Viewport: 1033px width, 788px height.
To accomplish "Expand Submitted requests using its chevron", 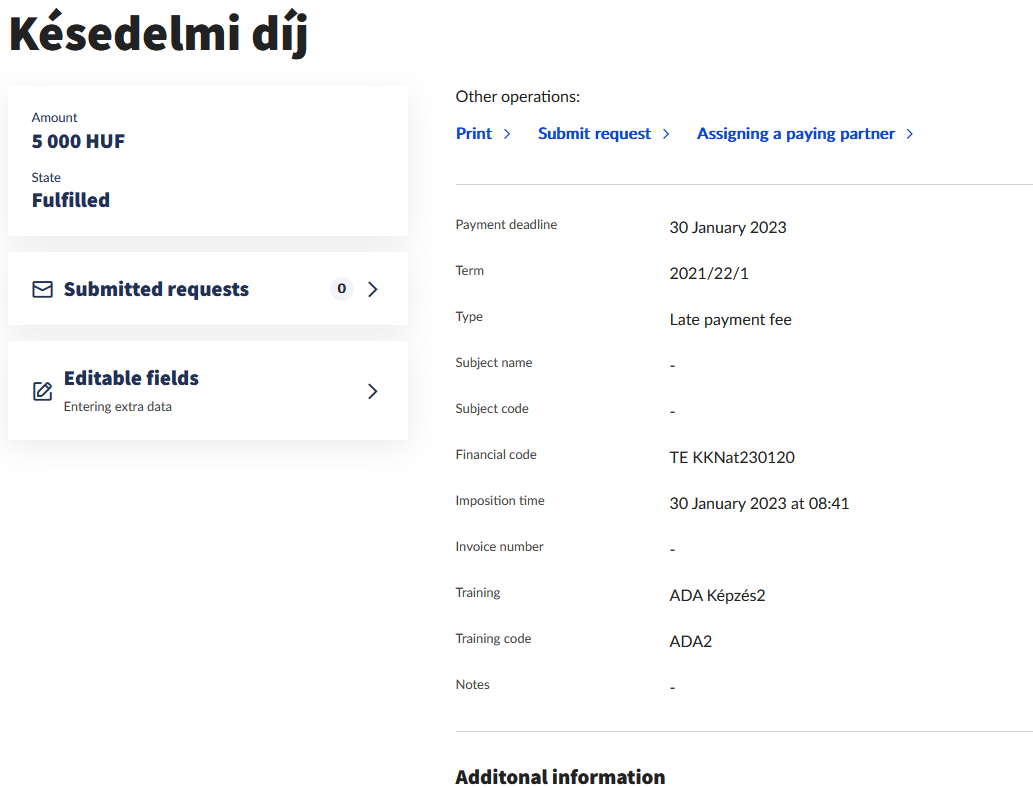I will click(373, 290).
